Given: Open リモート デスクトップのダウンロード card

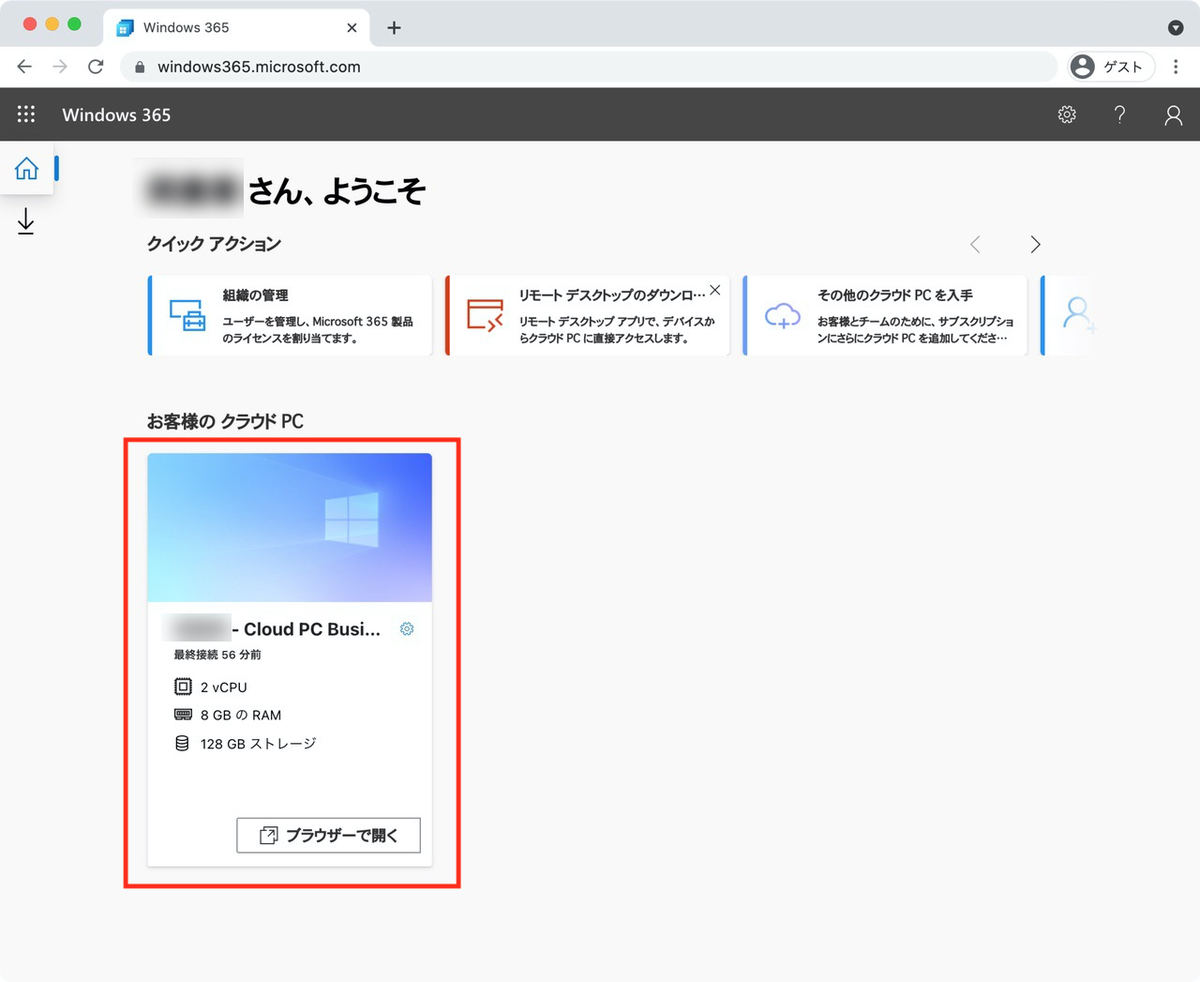Looking at the screenshot, I should coord(587,316).
